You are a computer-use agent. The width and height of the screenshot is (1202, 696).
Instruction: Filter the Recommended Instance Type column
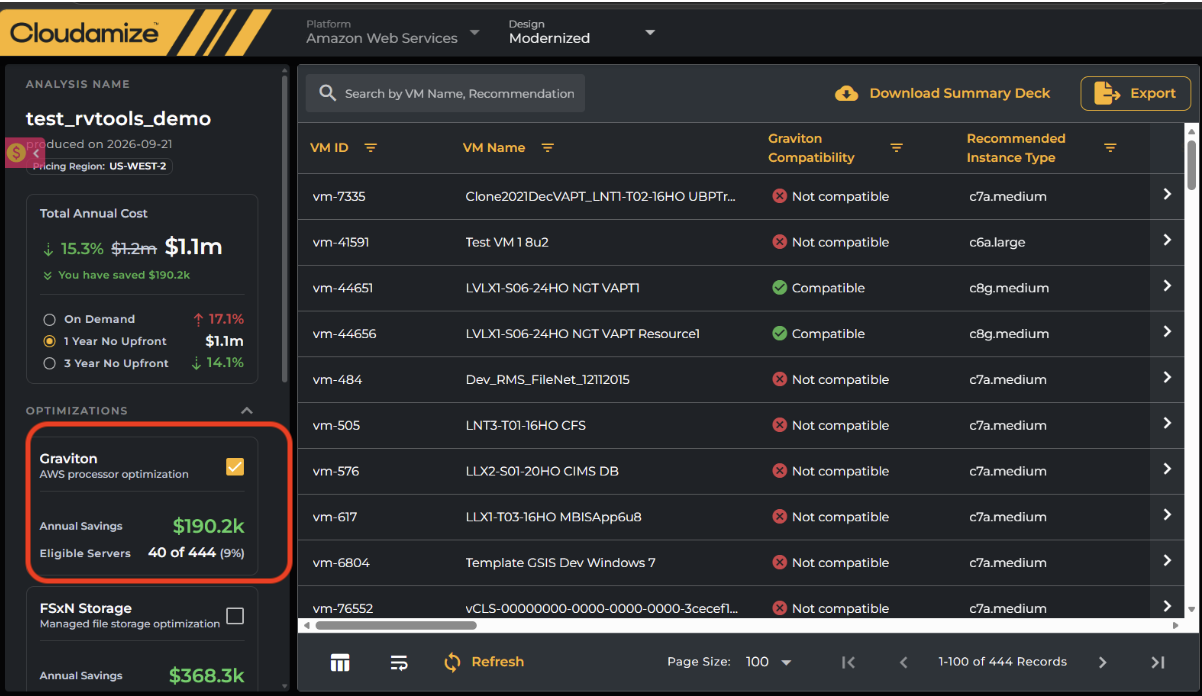pyautogui.click(x=1110, y=148)
